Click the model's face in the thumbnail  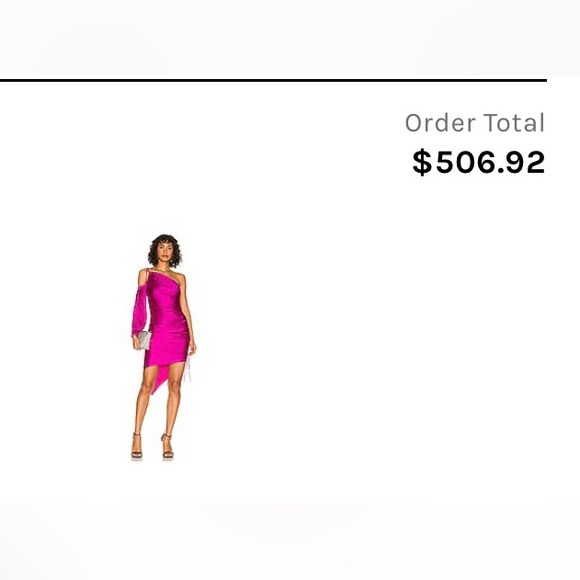click(x=165, y=251)
